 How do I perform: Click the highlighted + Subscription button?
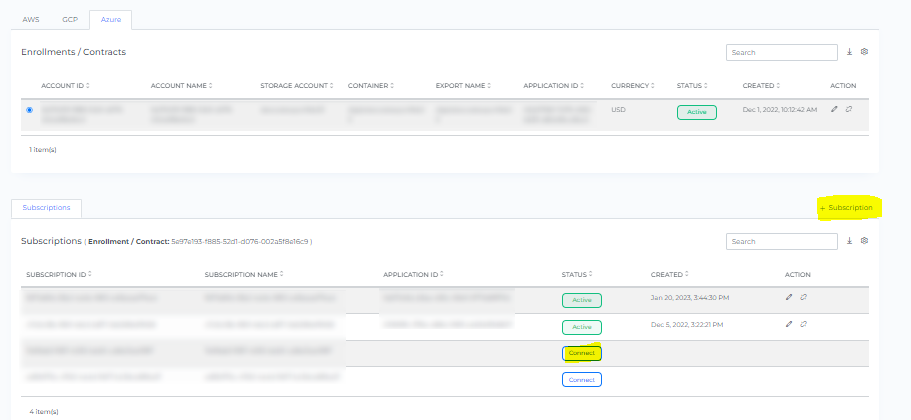click(846, 207)
